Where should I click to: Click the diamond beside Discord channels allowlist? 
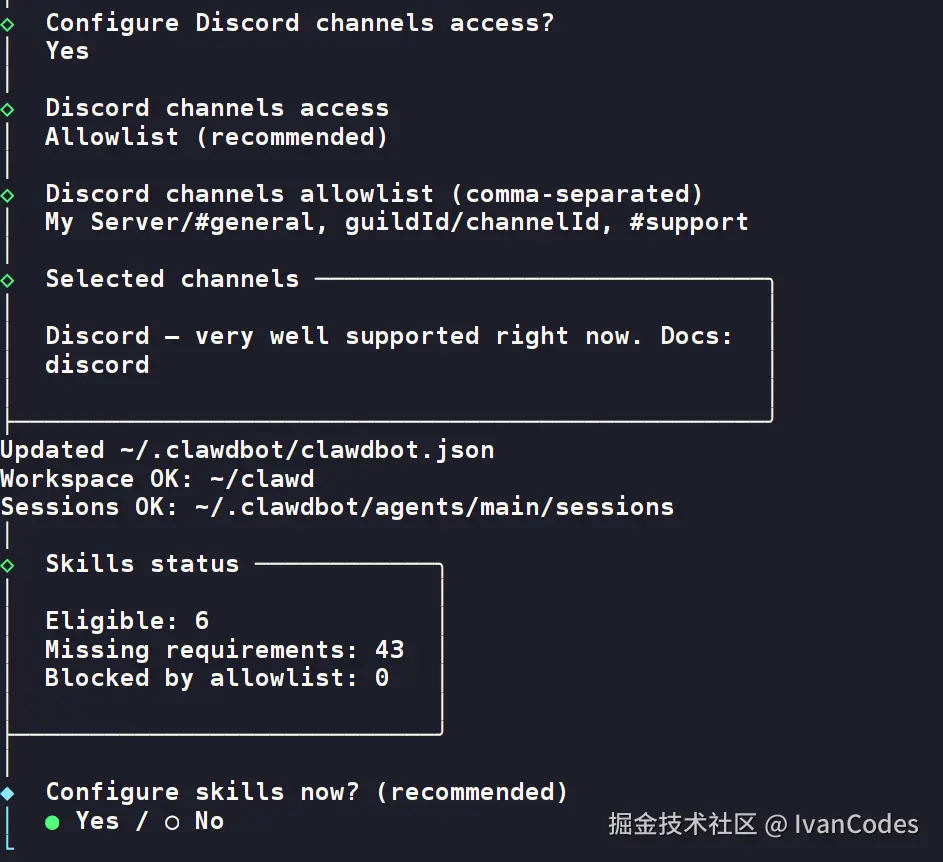(x=8, y=194)
